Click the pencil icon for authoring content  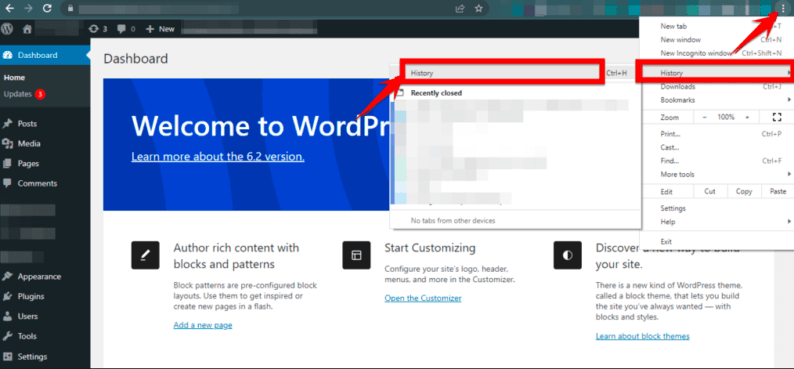tap(145, 255)
